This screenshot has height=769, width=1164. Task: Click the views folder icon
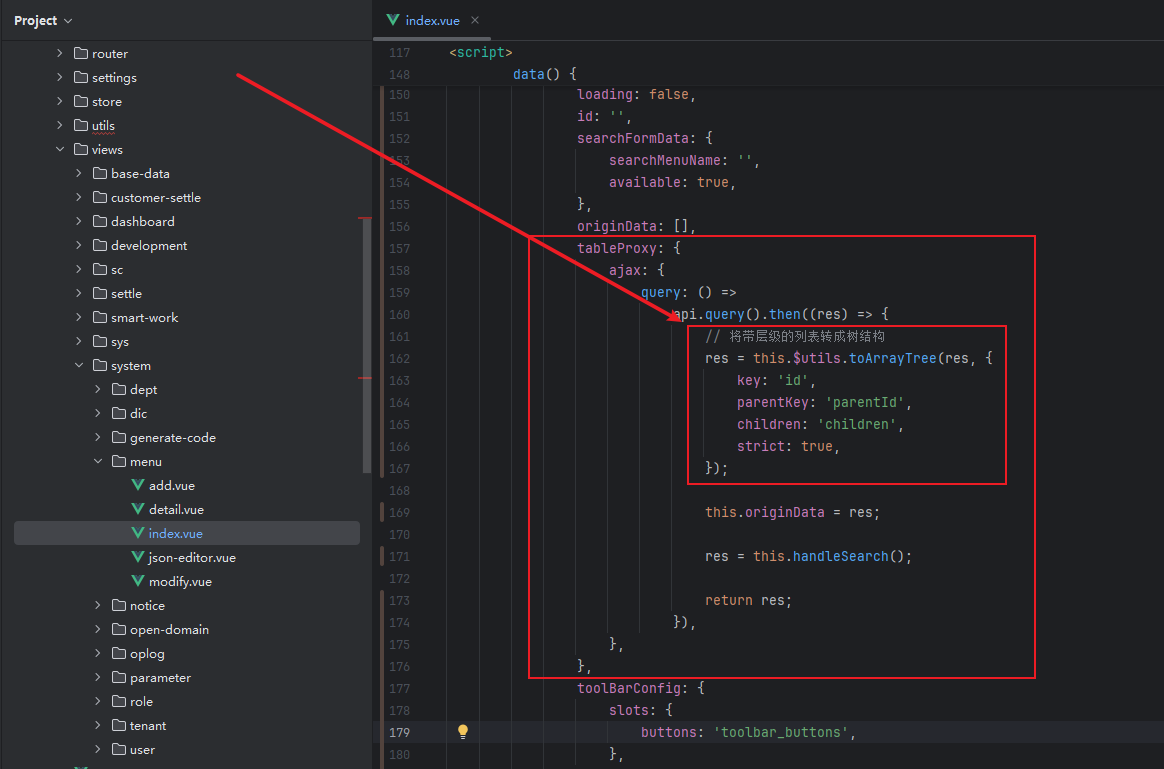81,149
